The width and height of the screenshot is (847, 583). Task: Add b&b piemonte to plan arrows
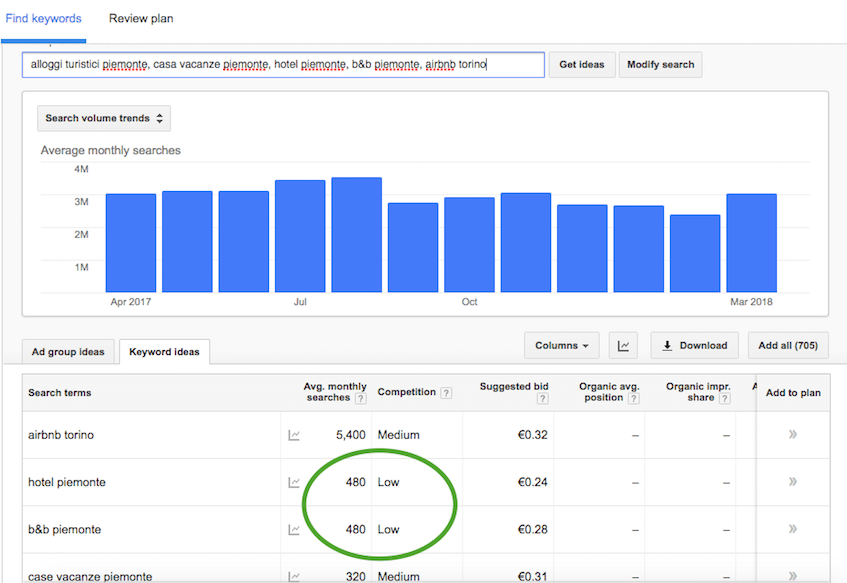(792, 528)
